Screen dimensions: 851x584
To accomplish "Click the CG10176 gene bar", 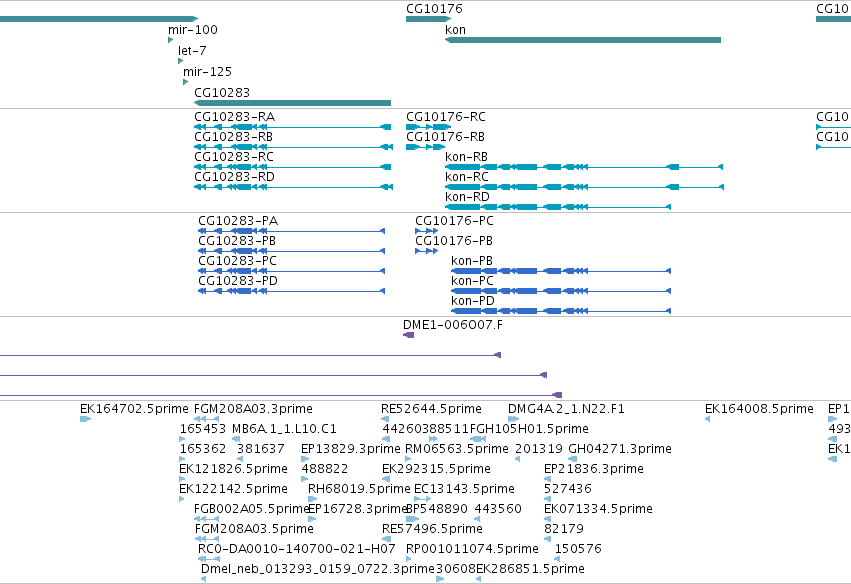I will [428, 19].
